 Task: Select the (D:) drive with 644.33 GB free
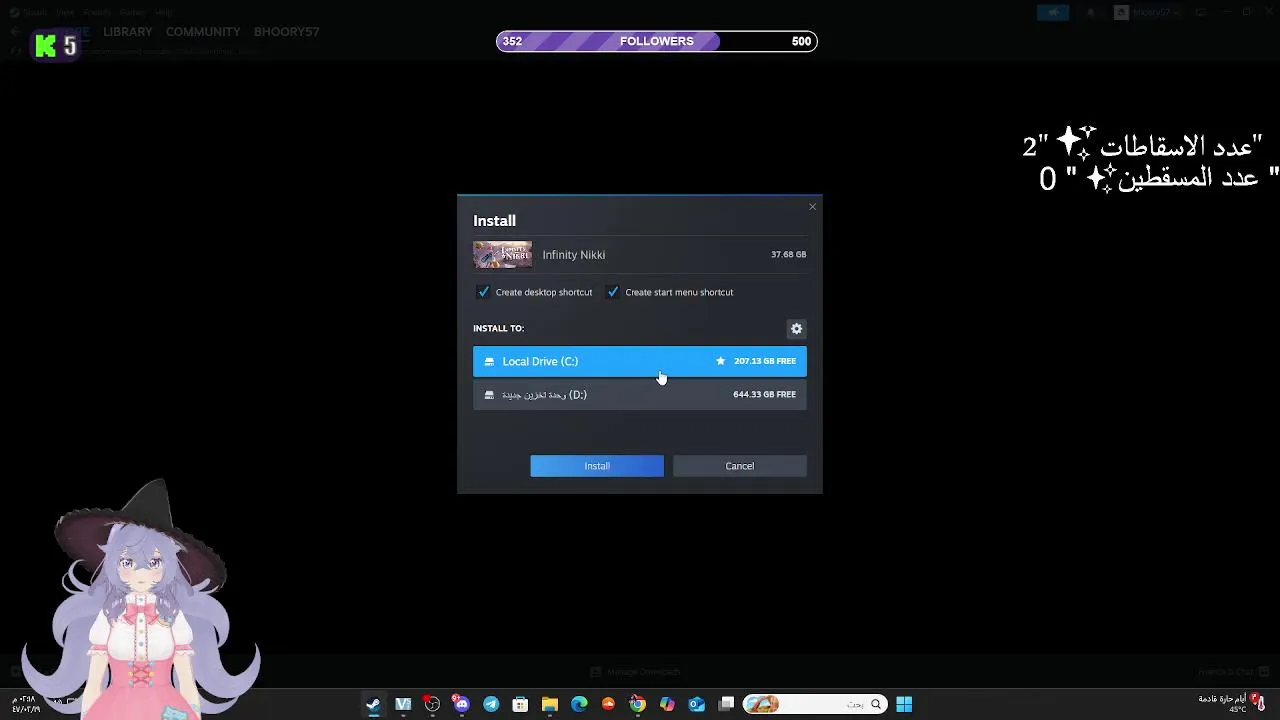(640, 395)
